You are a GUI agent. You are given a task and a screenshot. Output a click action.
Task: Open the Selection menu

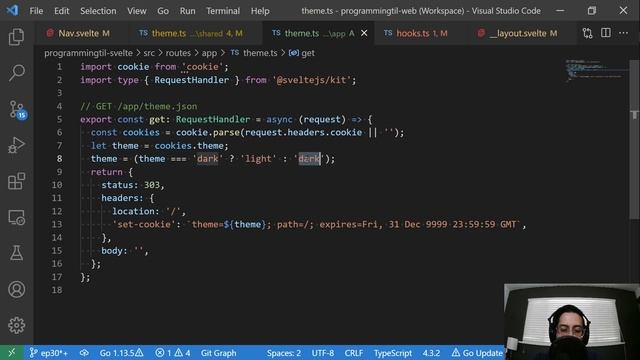pos(98,11)
